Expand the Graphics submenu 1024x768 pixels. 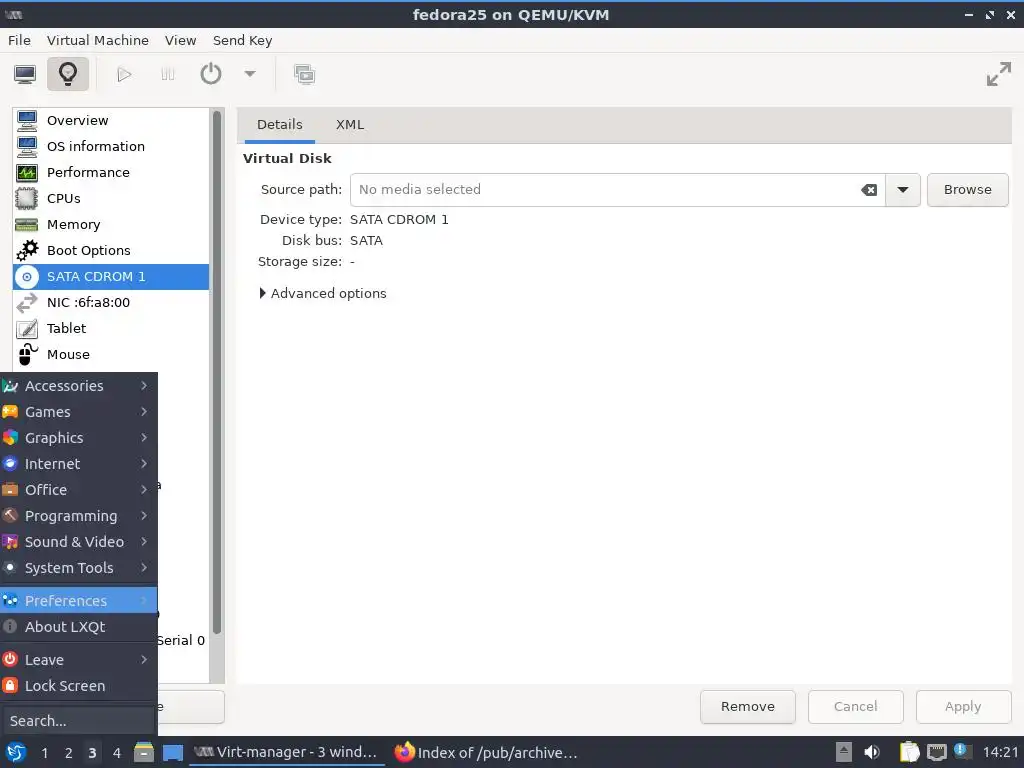click(x=78, y=438)
